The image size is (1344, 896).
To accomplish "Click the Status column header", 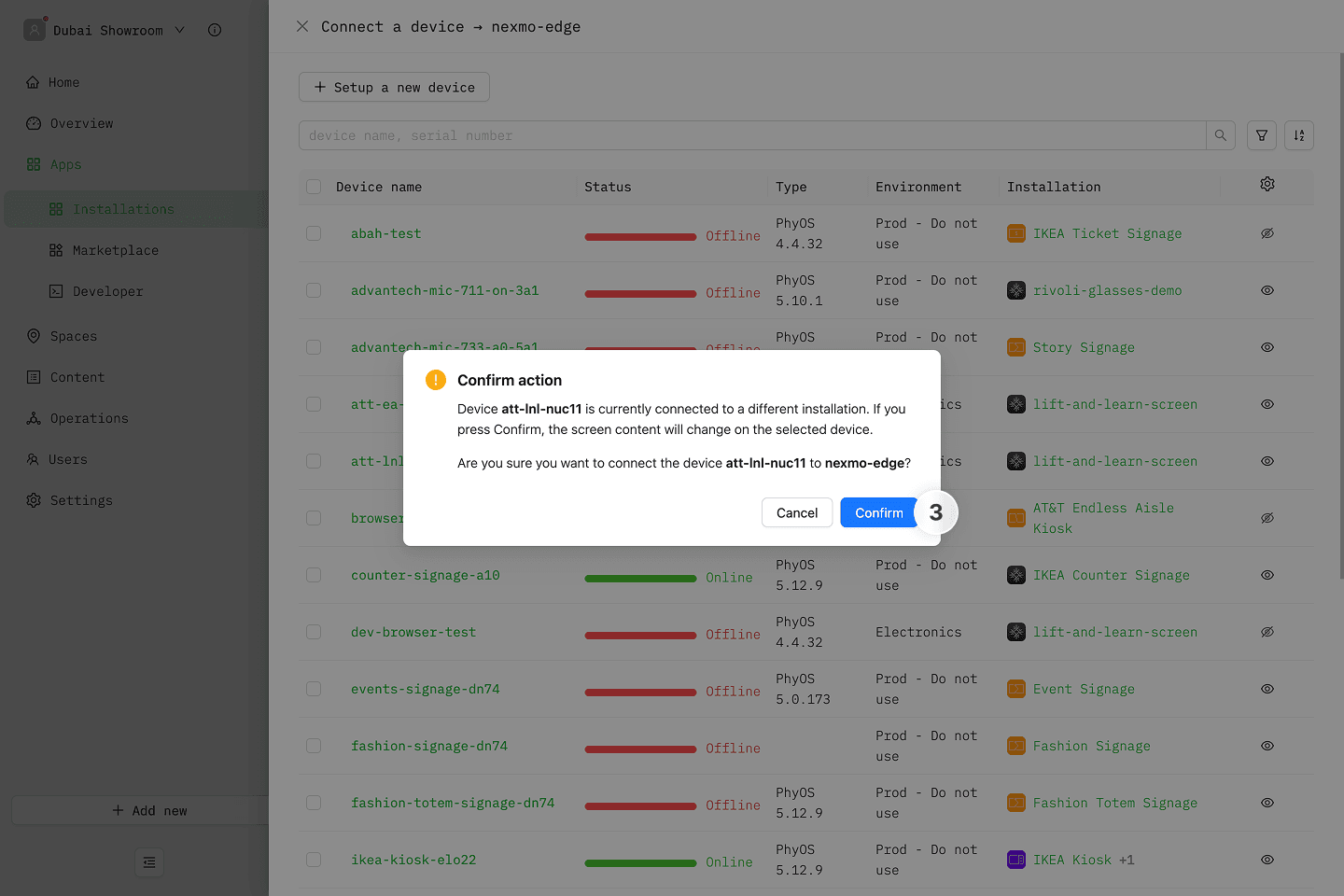I will coord(608,187).
